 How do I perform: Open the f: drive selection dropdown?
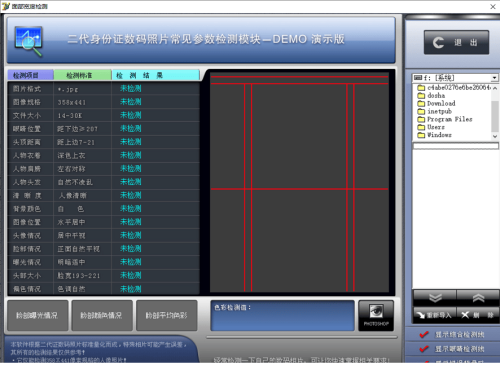click(x=495, y=78)
